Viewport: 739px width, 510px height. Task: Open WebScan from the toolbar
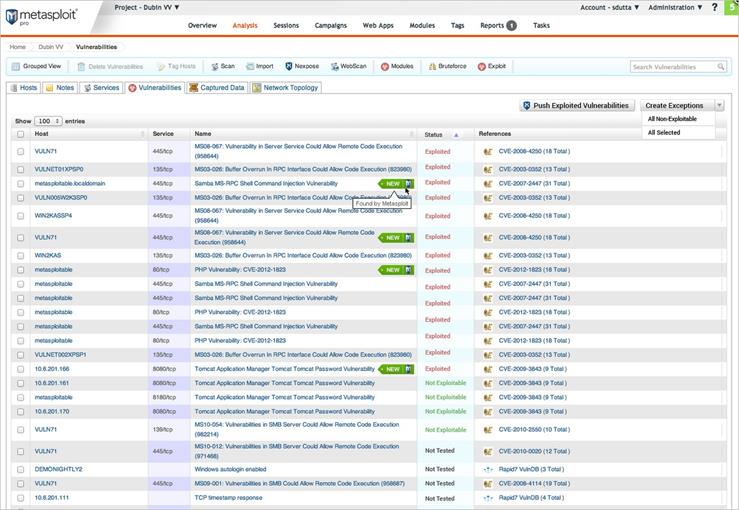(x=347, y=66)
